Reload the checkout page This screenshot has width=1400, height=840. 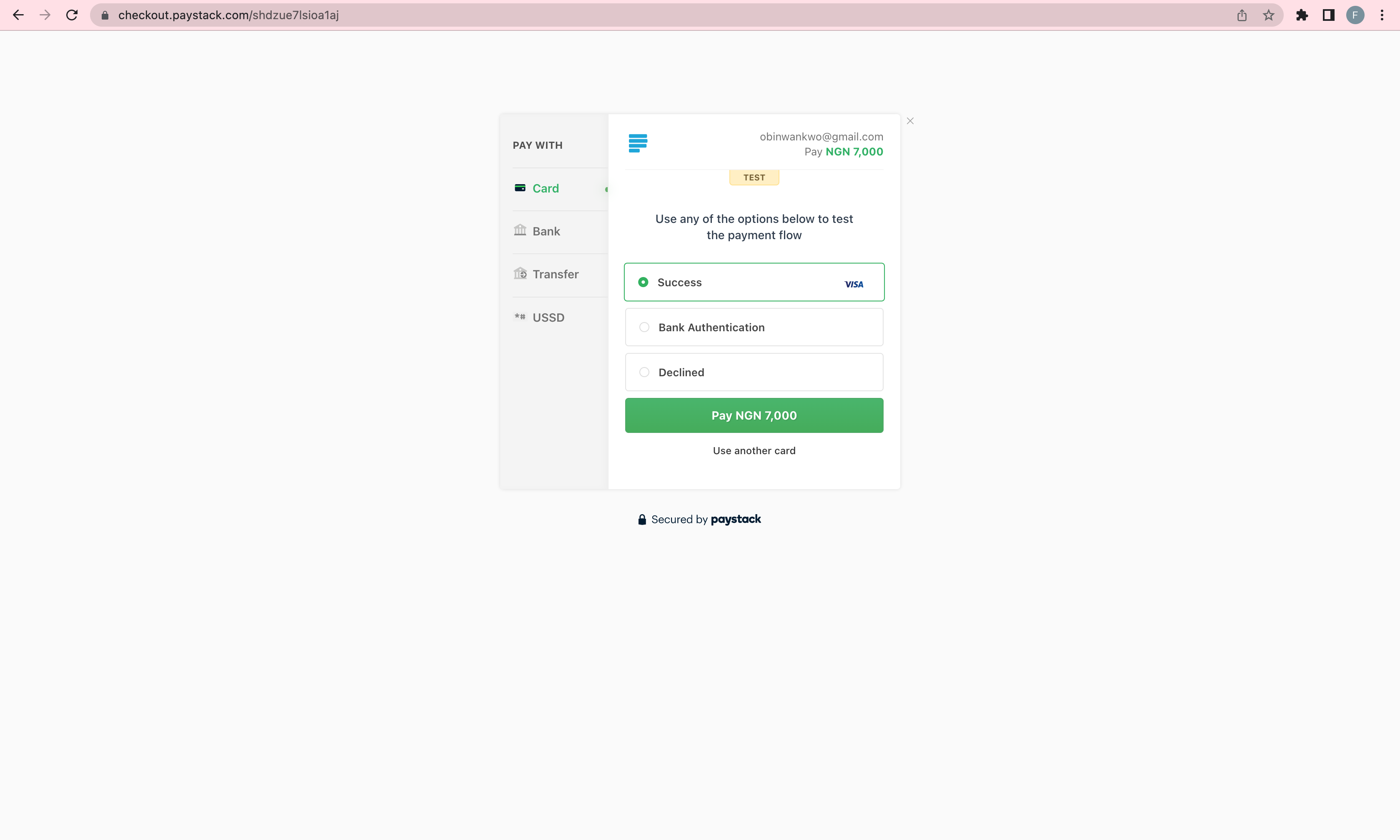(x=71, y=15)
